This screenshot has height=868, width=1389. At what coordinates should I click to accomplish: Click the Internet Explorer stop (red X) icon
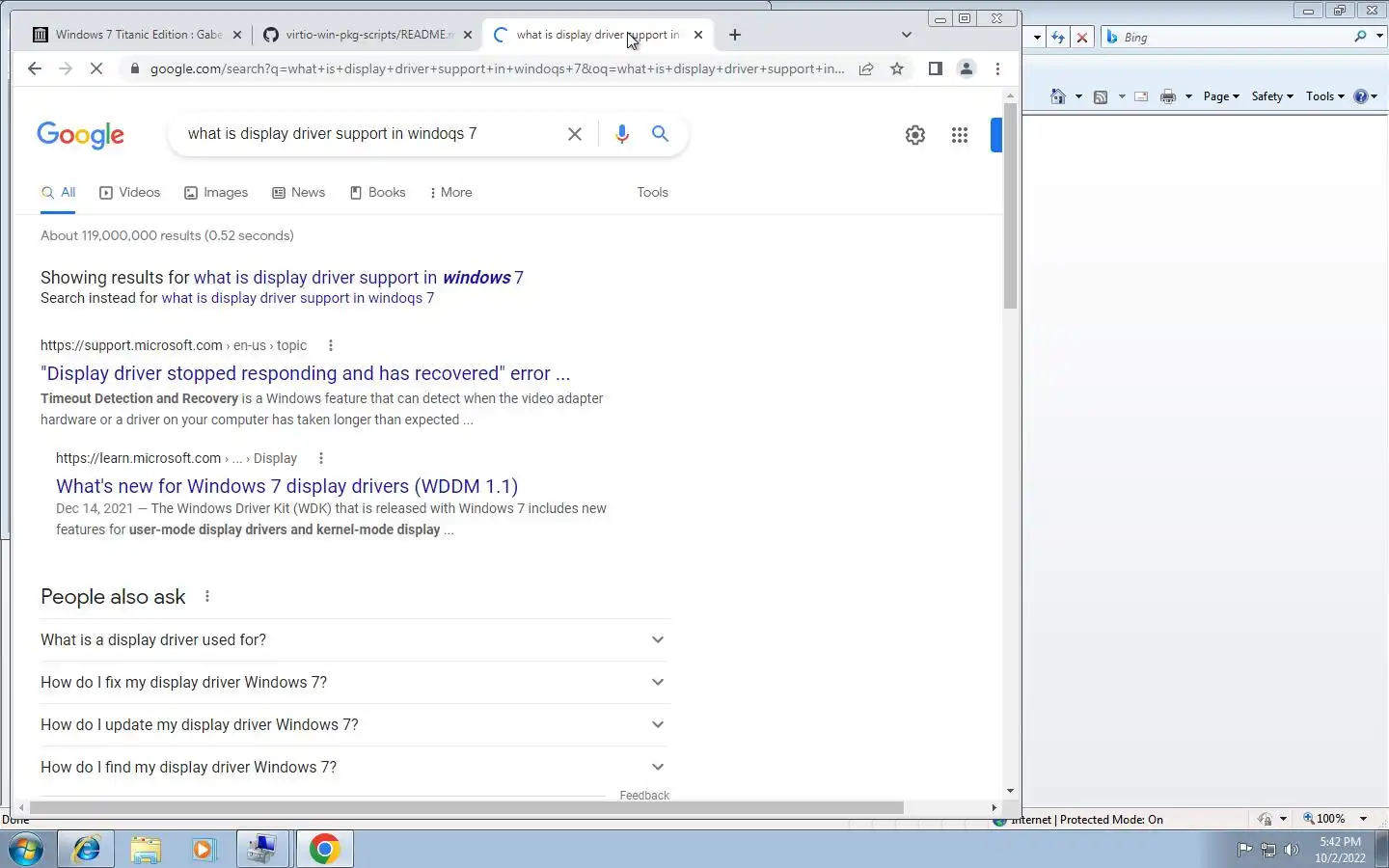click(x=1082, y=38)
